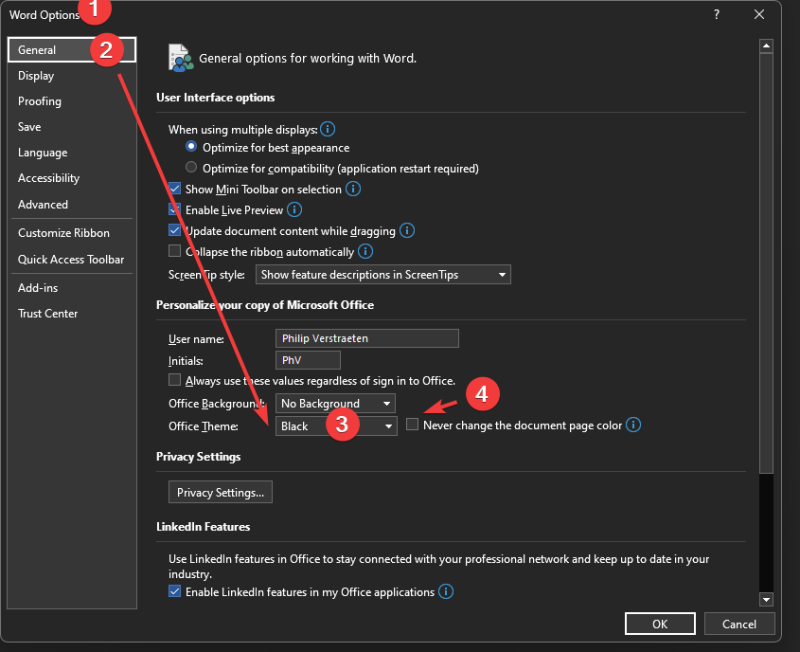Enable Collapse the ribbon automatically checkbox

(x=176, y=252)
